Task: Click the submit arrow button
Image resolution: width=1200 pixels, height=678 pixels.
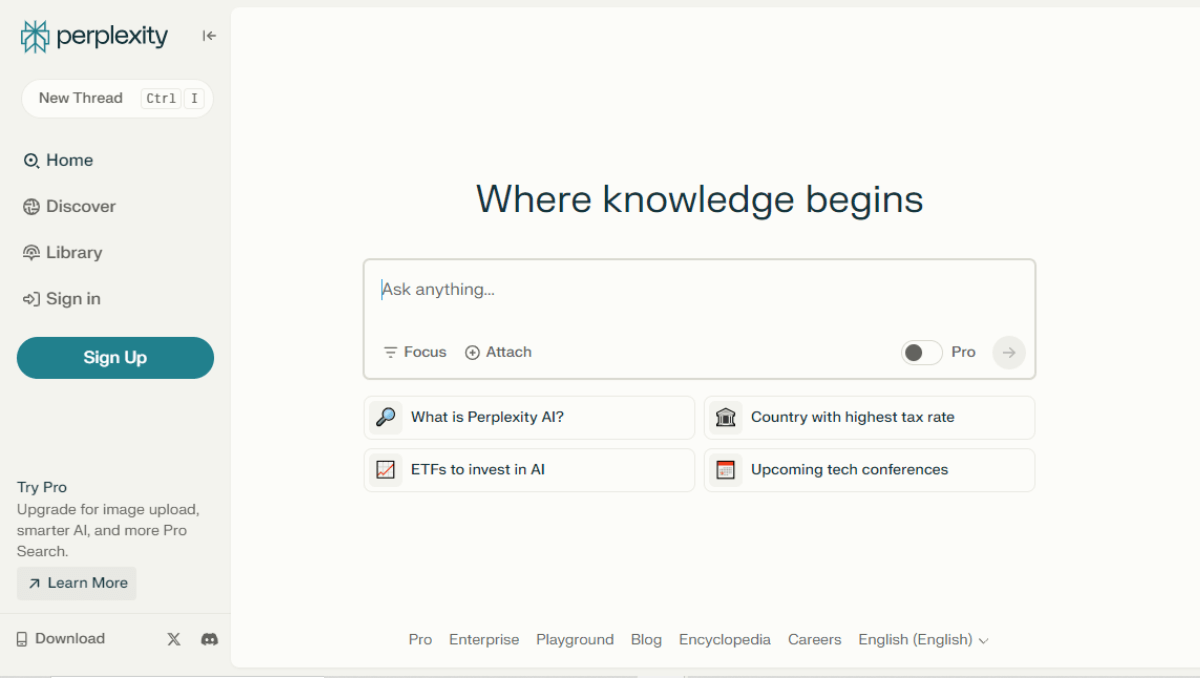Action: (1009, 352)
